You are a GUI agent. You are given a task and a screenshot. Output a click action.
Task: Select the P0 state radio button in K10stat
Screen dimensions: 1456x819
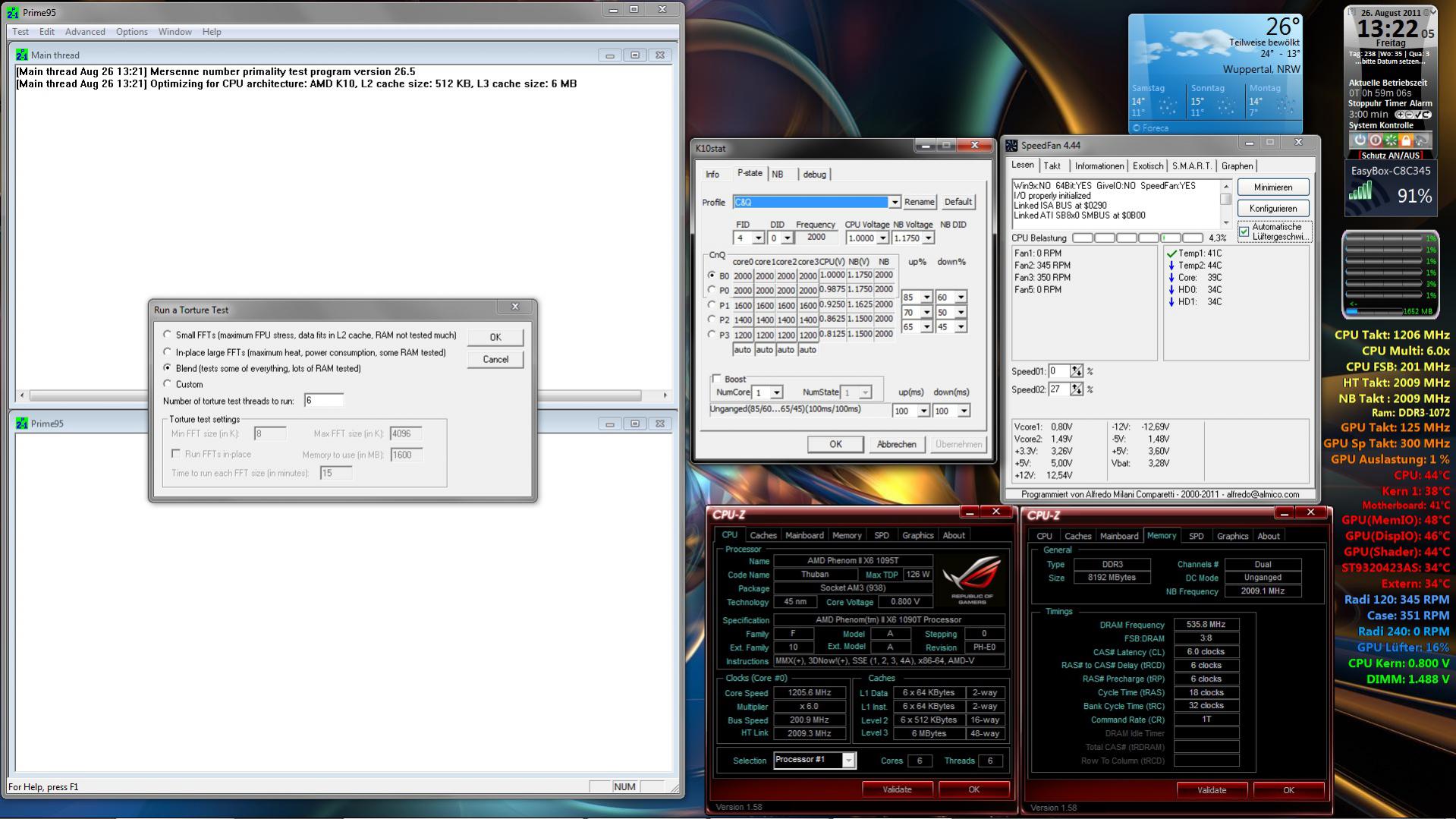pos(712,290)
